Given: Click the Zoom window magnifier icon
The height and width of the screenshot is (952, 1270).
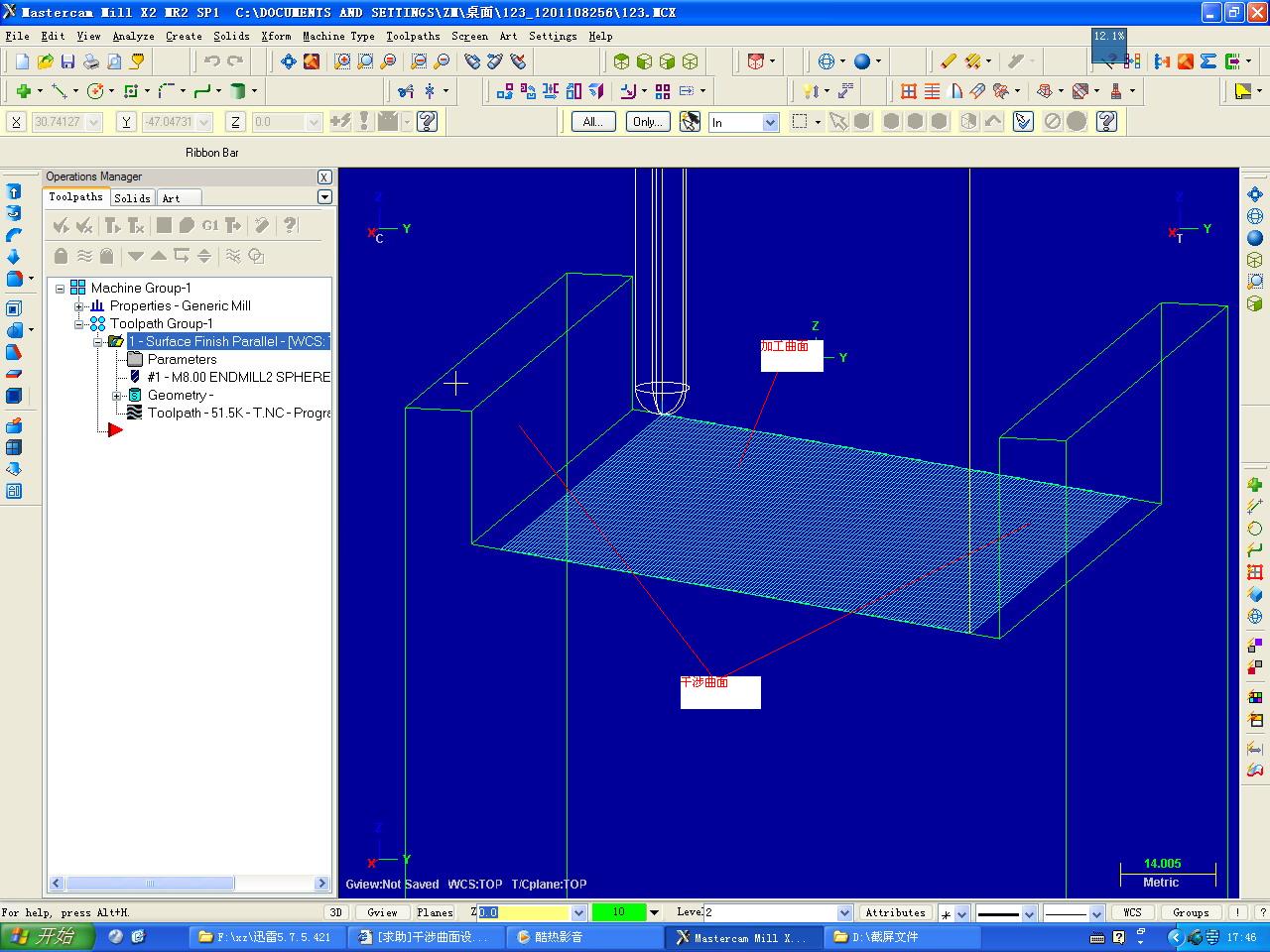Looking at the screenshot, I should coord(342,61).
